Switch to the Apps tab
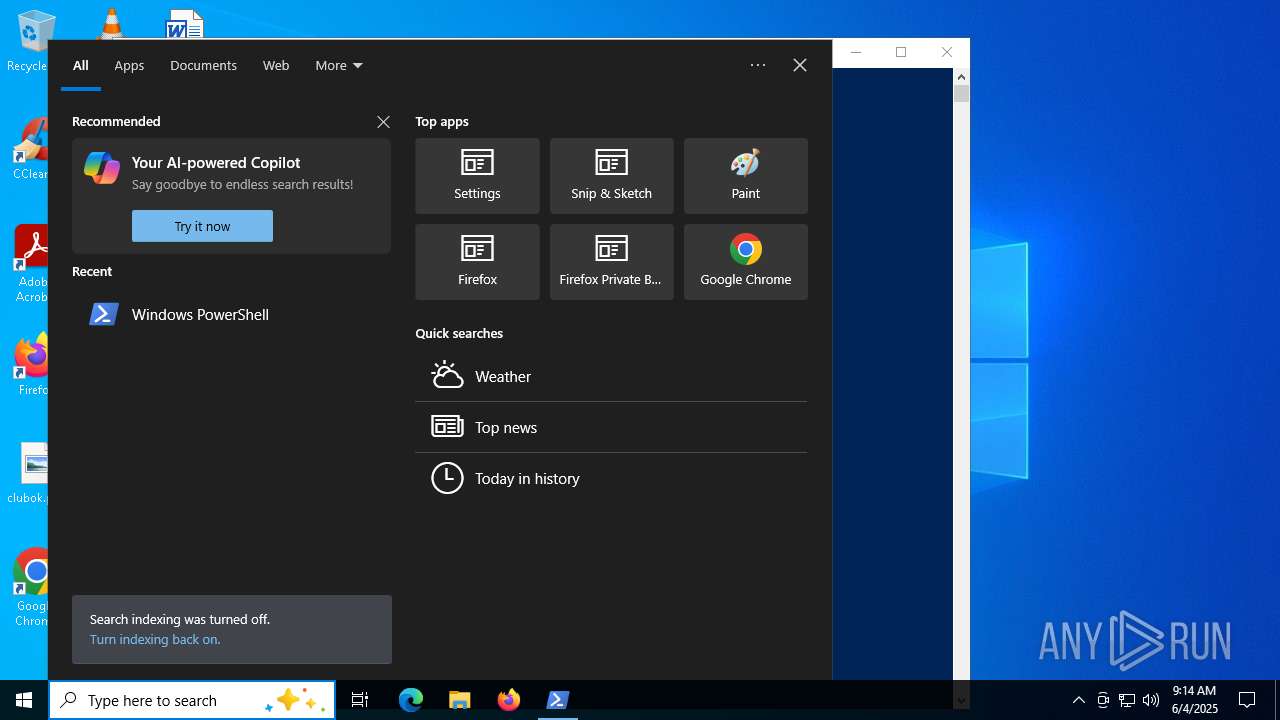 pyautogui.click(x=129, y=65)
